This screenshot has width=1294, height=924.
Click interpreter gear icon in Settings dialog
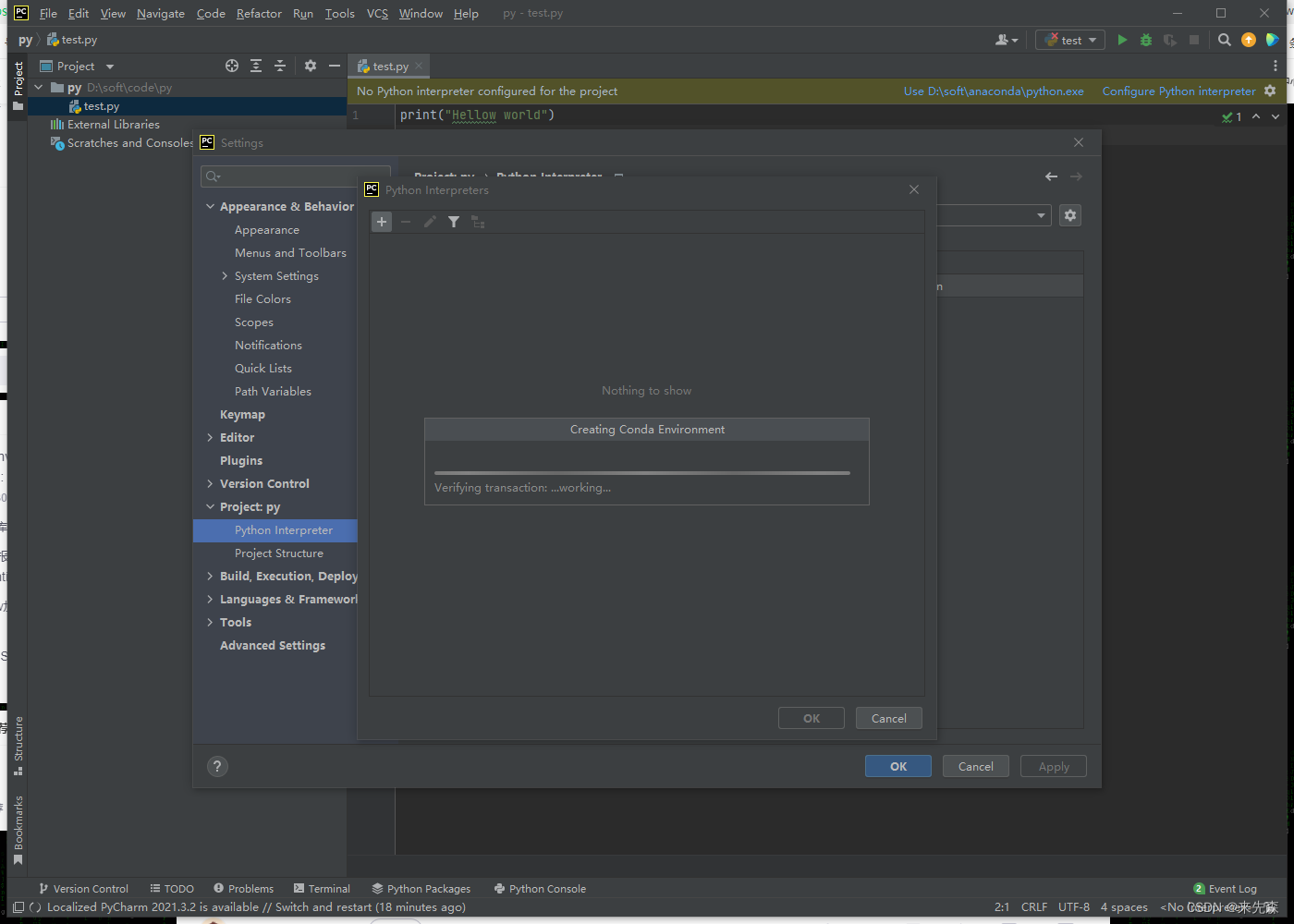coord(1070,215)
